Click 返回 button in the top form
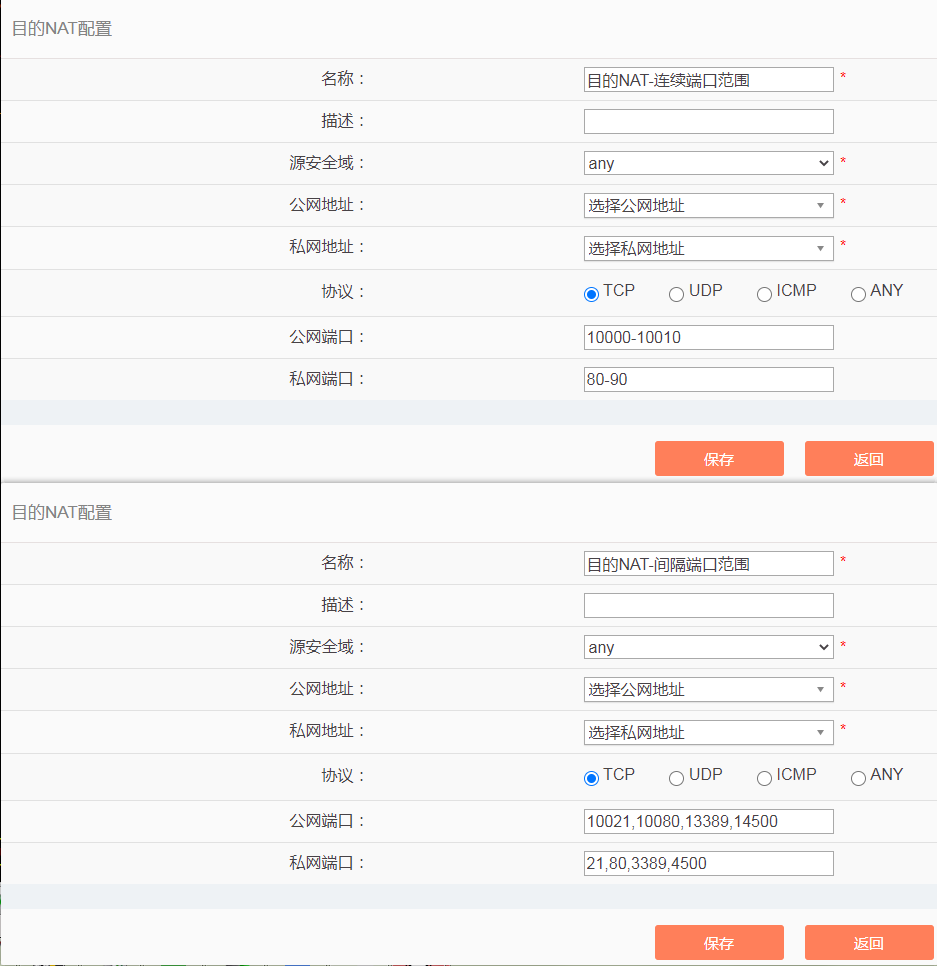 [x=869, y=458]
